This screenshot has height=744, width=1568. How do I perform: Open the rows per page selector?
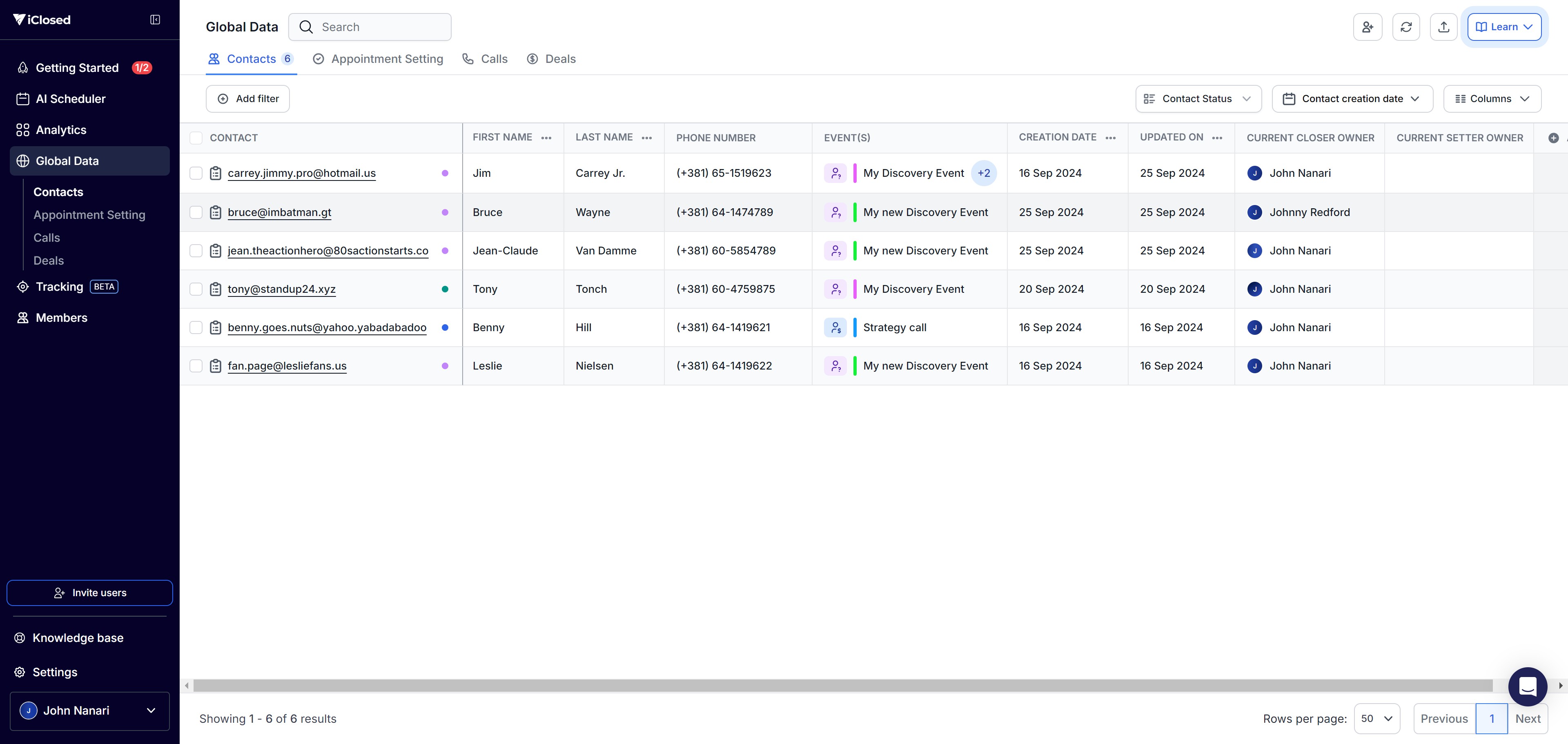point(1377,718)
